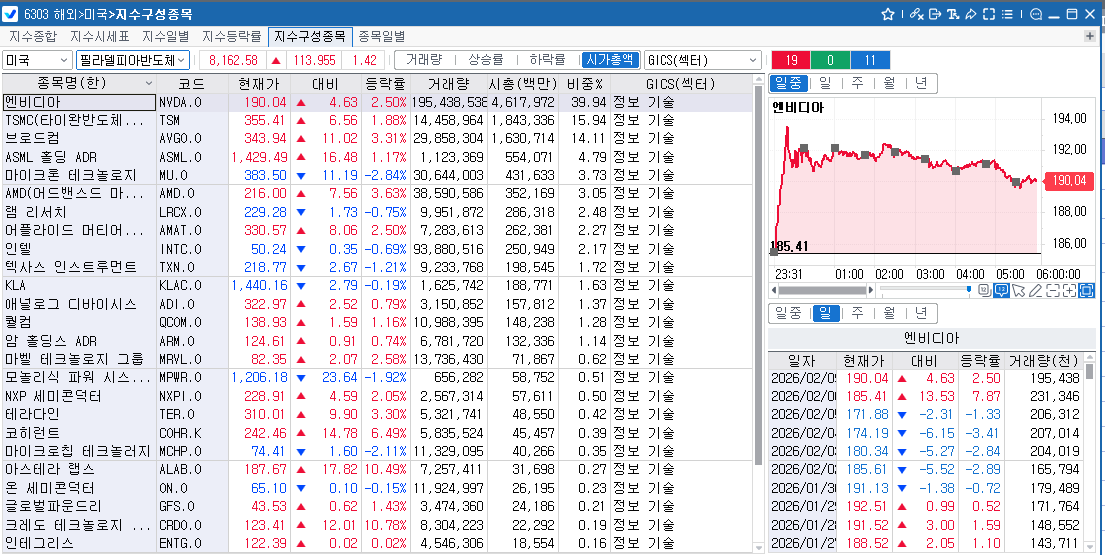Select the 코히런트 row
Screen dimensions: 1105x555
(x=378, y=432)
